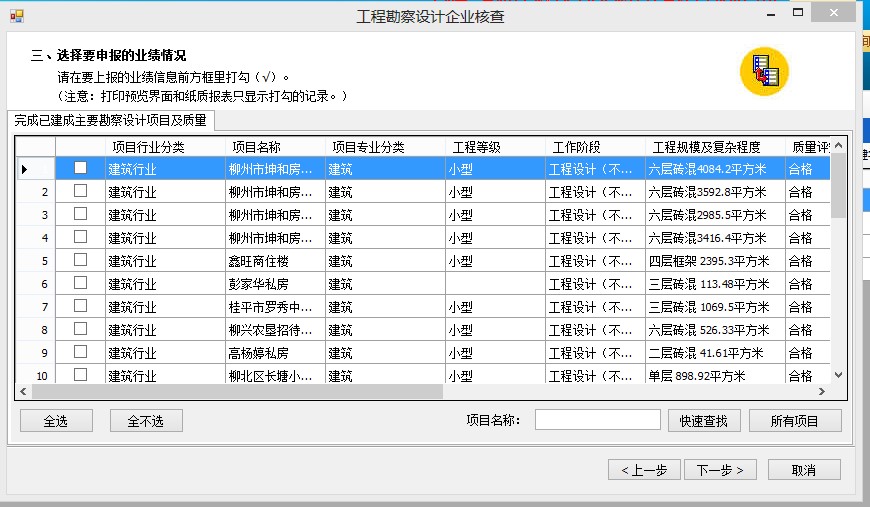Click the current-row arrow indicator in first row
Image resolution: width=870 pixels, height=507 pixels.
tap(24, 169)
